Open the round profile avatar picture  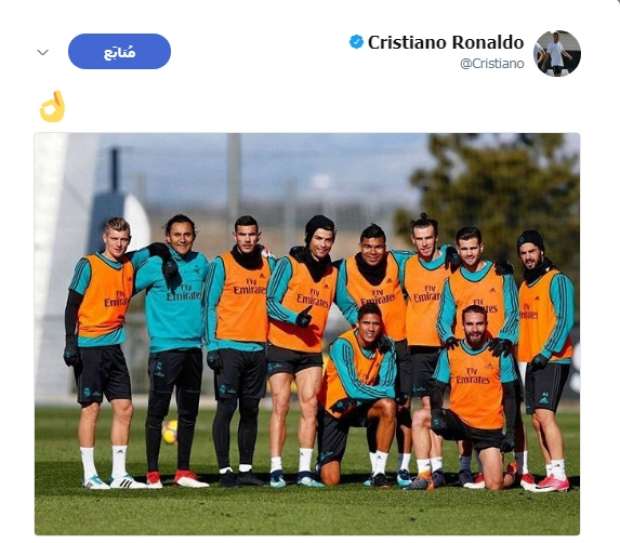tap(557, 53)
